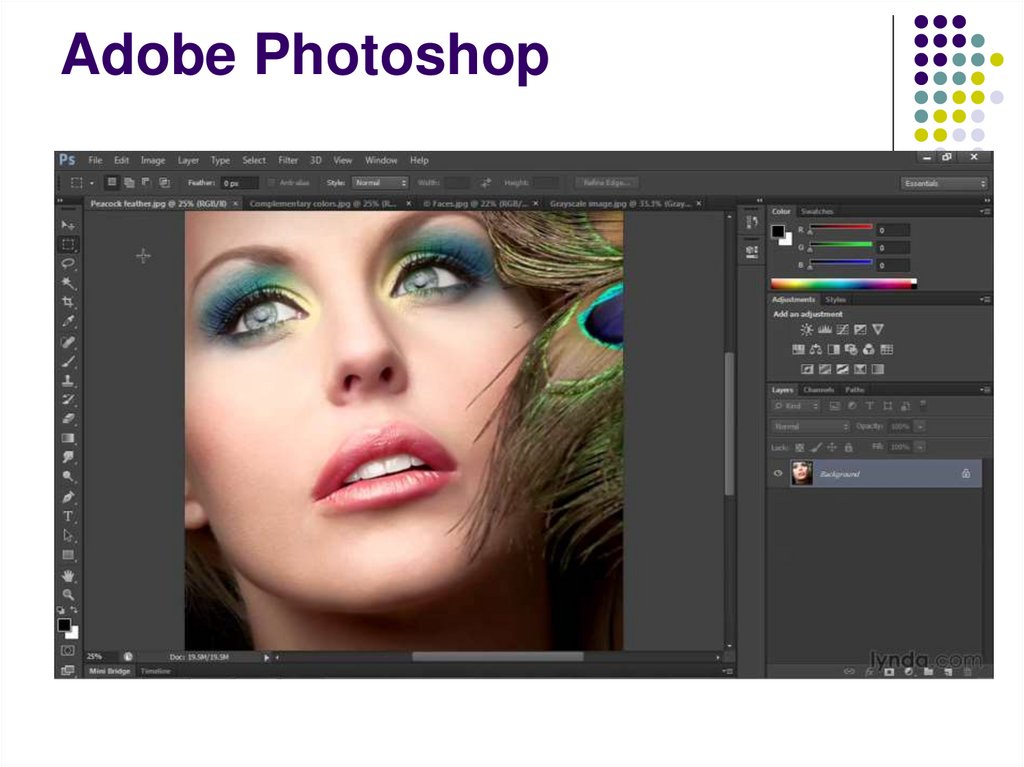
Task: Hide the Background layer with eye icon
Action: 778,474
